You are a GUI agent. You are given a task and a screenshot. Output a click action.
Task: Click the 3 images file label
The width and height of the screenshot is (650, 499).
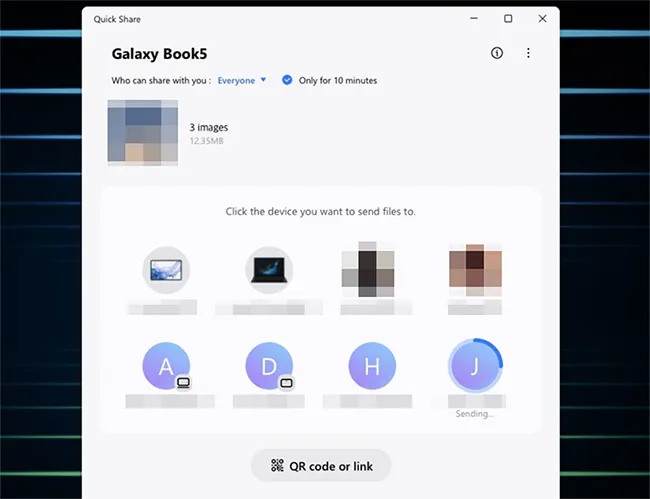(209, 128)
